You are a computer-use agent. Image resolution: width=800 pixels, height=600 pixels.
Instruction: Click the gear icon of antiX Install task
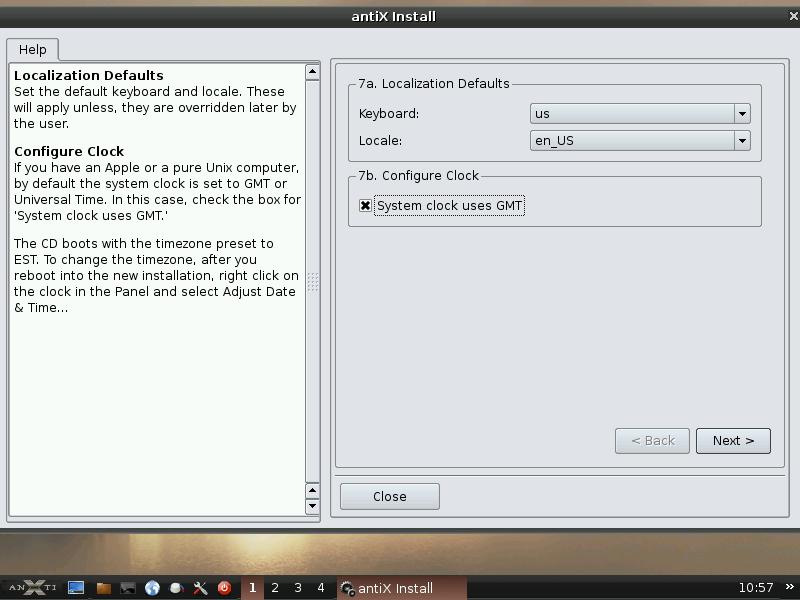pyautogui.click(x=347, y=588)
